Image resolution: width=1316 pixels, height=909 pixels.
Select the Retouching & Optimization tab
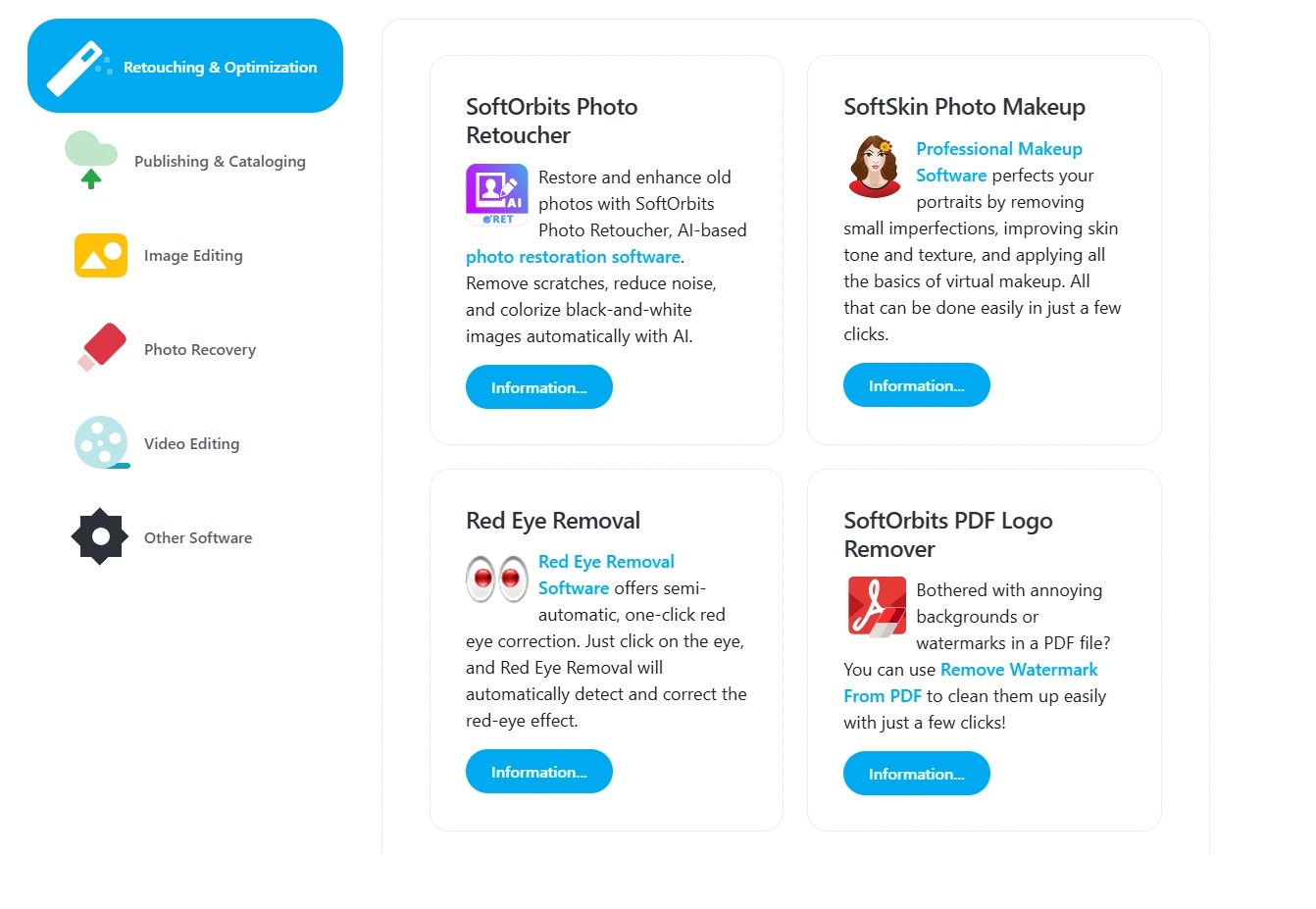185,66
